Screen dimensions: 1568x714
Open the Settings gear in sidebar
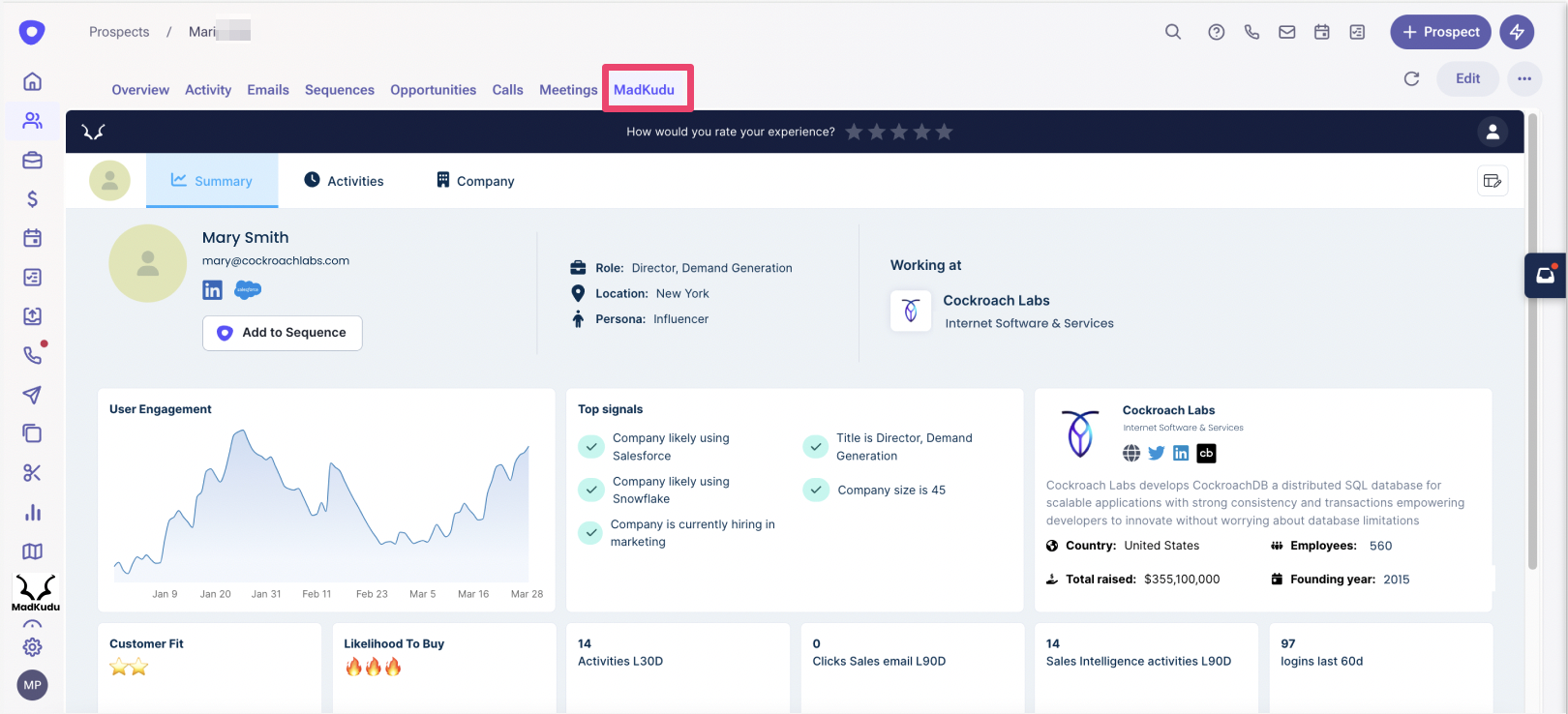tap(32, 646)
